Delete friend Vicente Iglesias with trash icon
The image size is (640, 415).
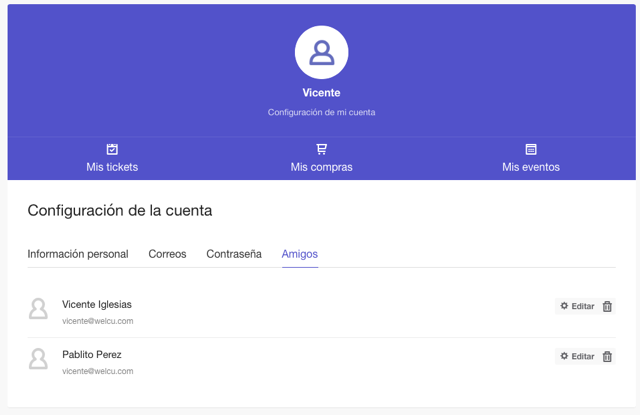[x=607, y=306]
